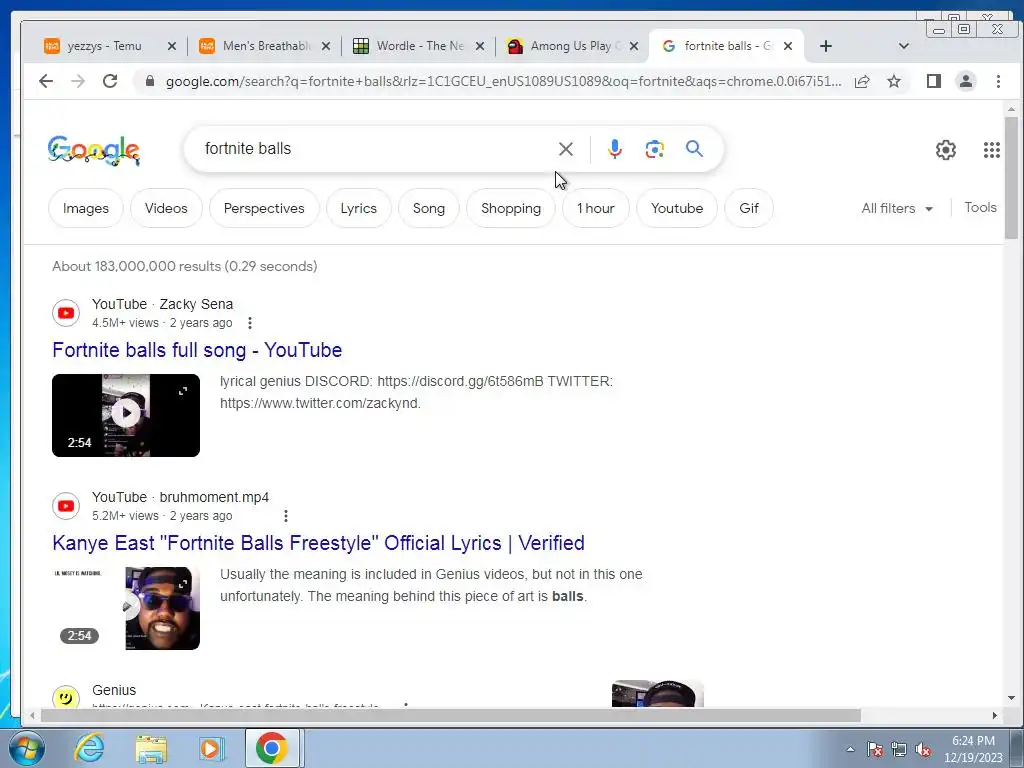Select the Lyrics filter chip
The width and height of the screenshot is (1024, 768).
coord(359,208)
